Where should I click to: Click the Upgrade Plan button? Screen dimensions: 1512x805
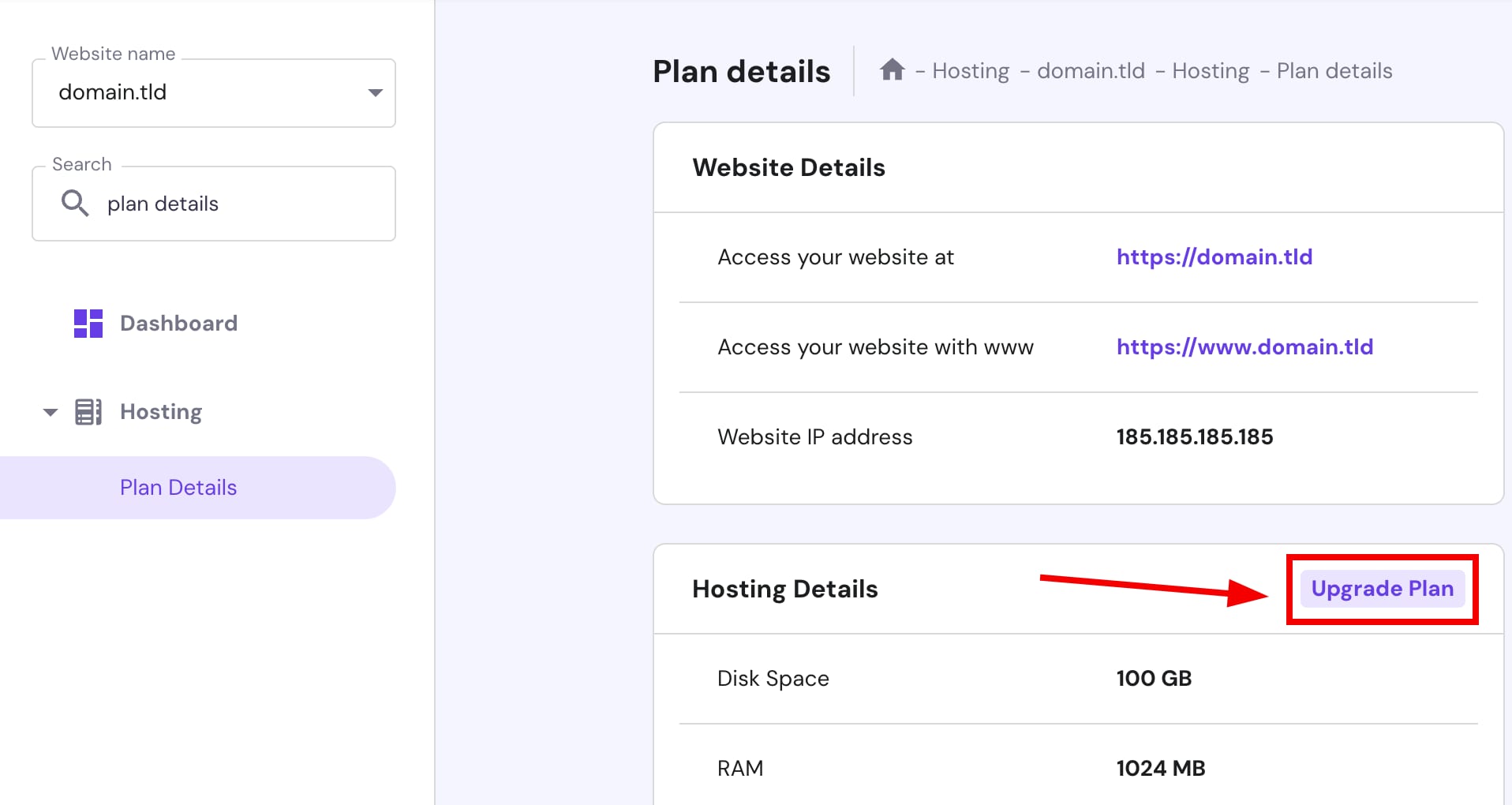pos(1383,588)
